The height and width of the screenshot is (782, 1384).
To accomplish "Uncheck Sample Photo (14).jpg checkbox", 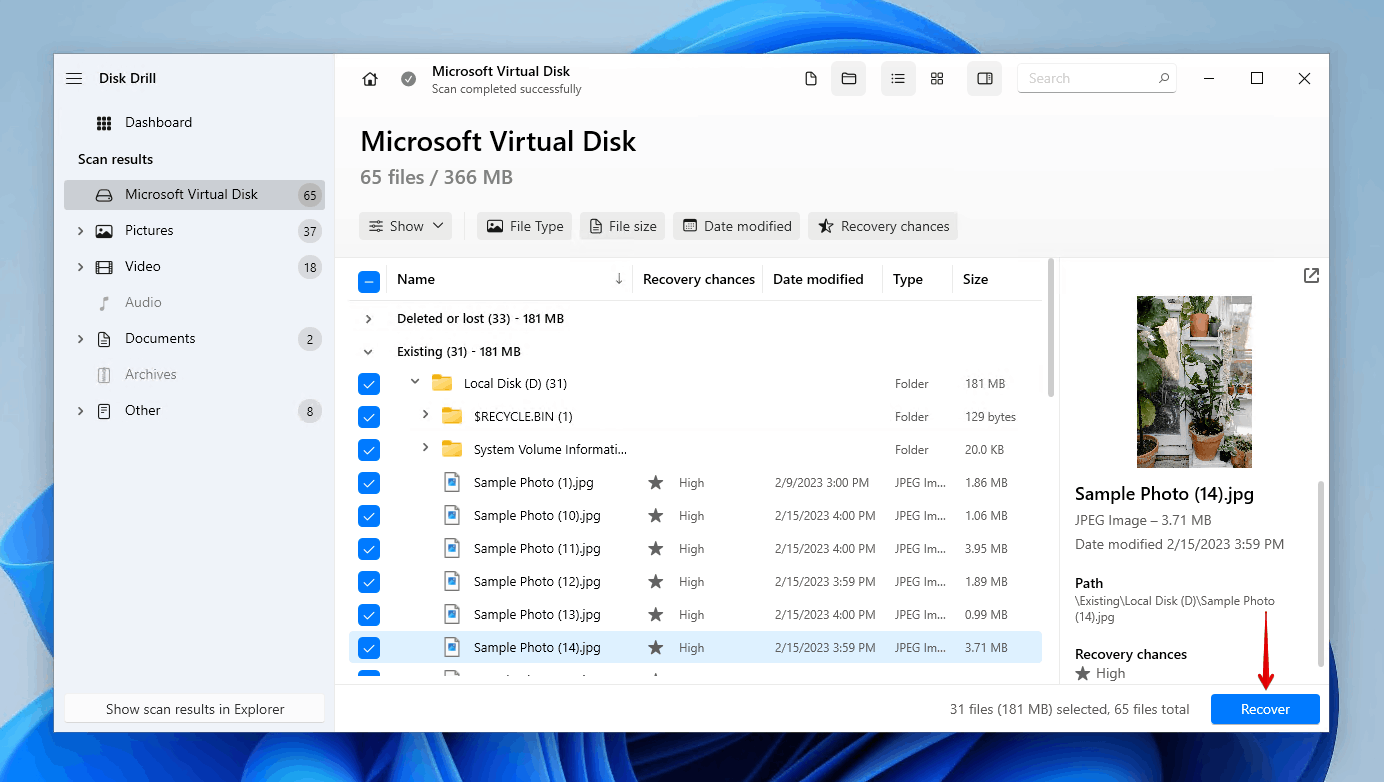I will 369,648.
